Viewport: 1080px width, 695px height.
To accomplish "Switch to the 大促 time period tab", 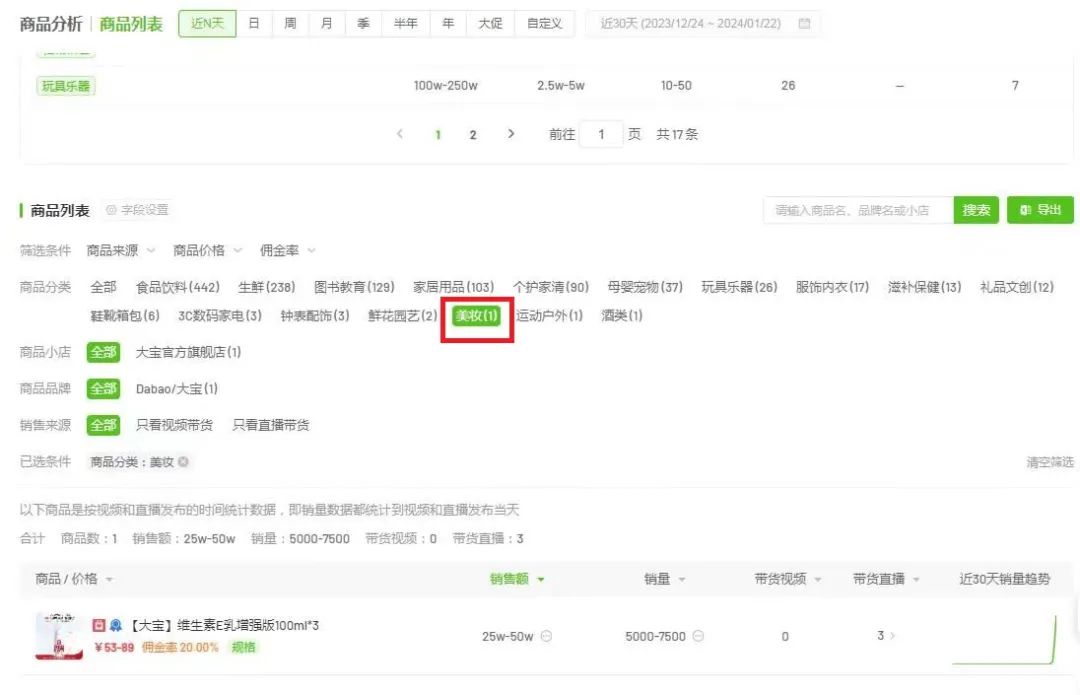I will 490,24.
